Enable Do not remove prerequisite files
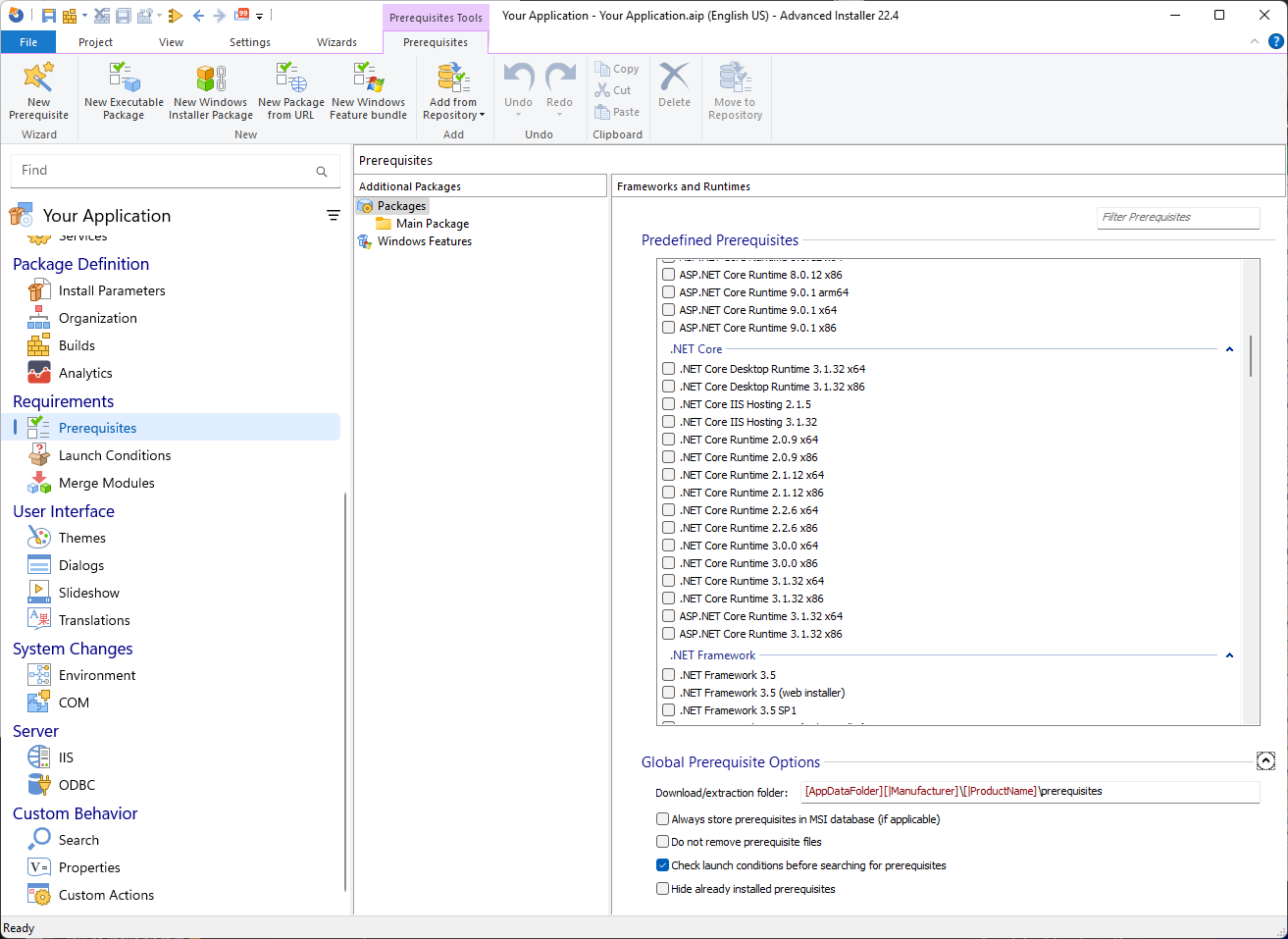Viewport: 1288px width, 939px height. [662, 842]
